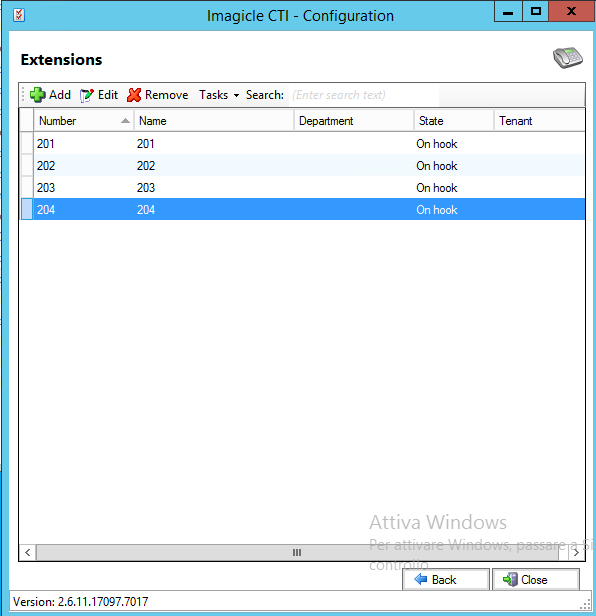The height and width of the screenshot is (616, 596).
Task: Click the horizontal scrollbar right arrow
Action: (x=576, y=553)
